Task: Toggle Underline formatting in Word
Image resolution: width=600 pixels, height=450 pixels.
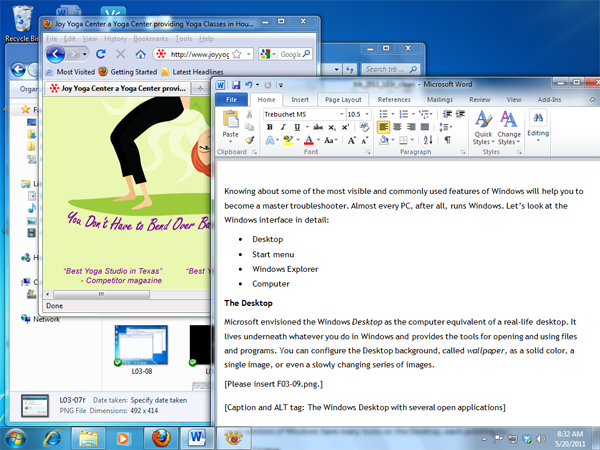Action: click(x=297, y=127)
